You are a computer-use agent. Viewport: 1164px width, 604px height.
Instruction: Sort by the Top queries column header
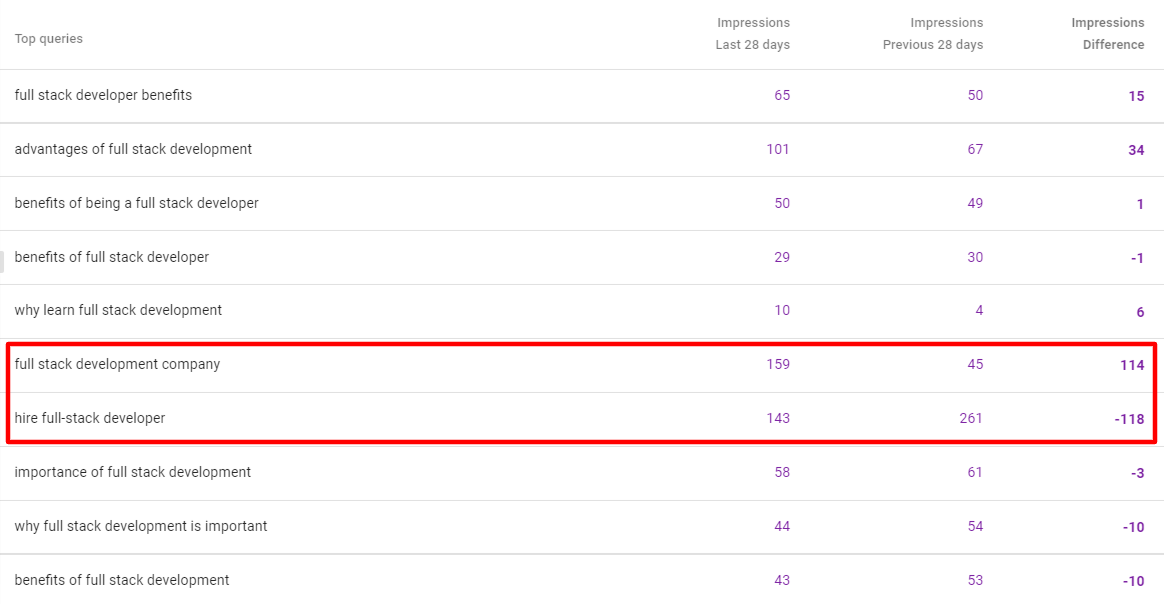coord(49,39)
